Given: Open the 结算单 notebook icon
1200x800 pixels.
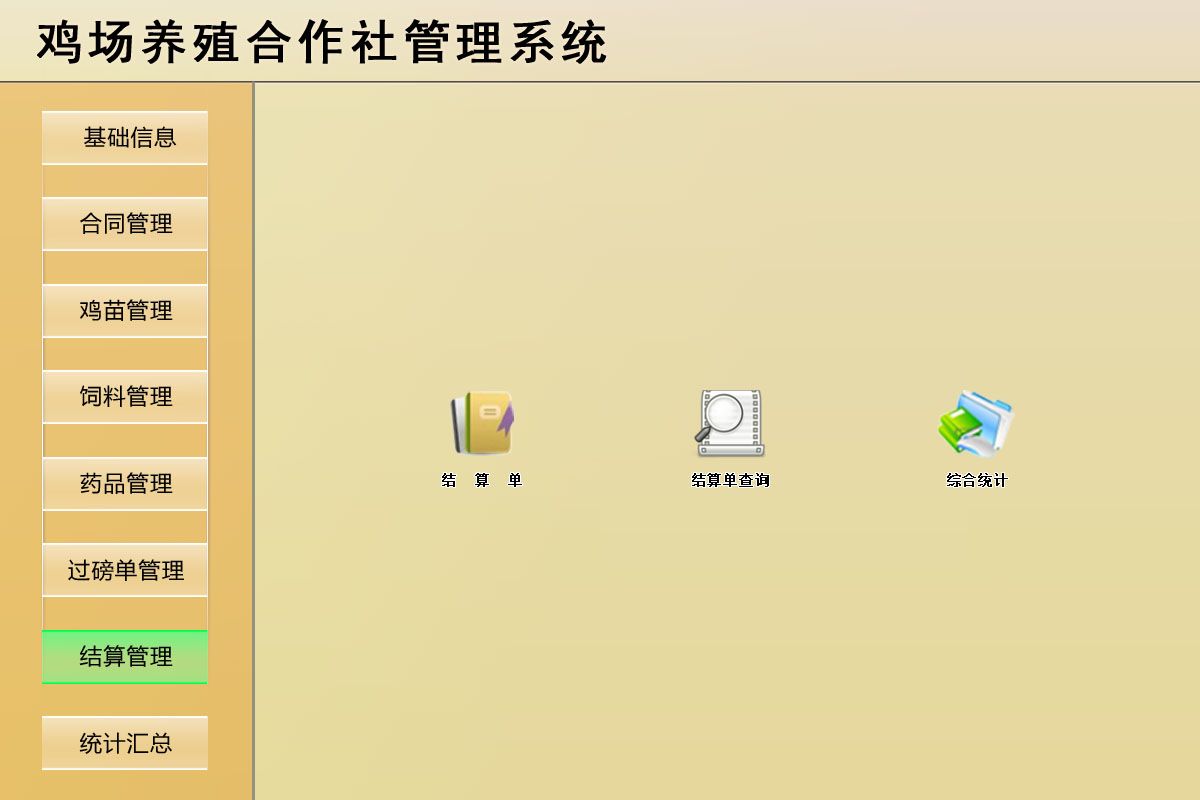Looking at the screenshot, I should (483, 423).
